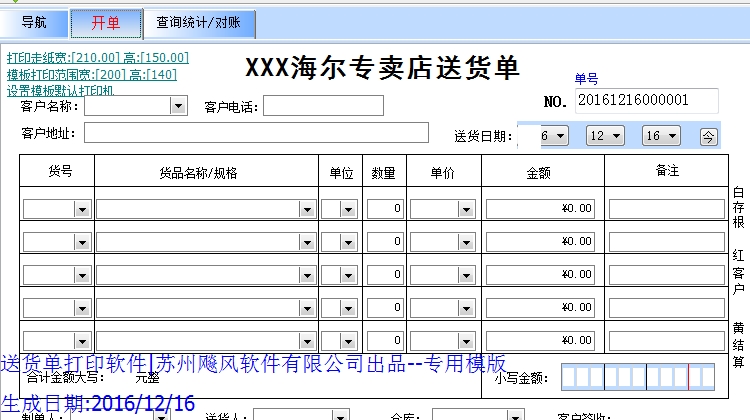Click 金额 field in first row

click(540, 209)
